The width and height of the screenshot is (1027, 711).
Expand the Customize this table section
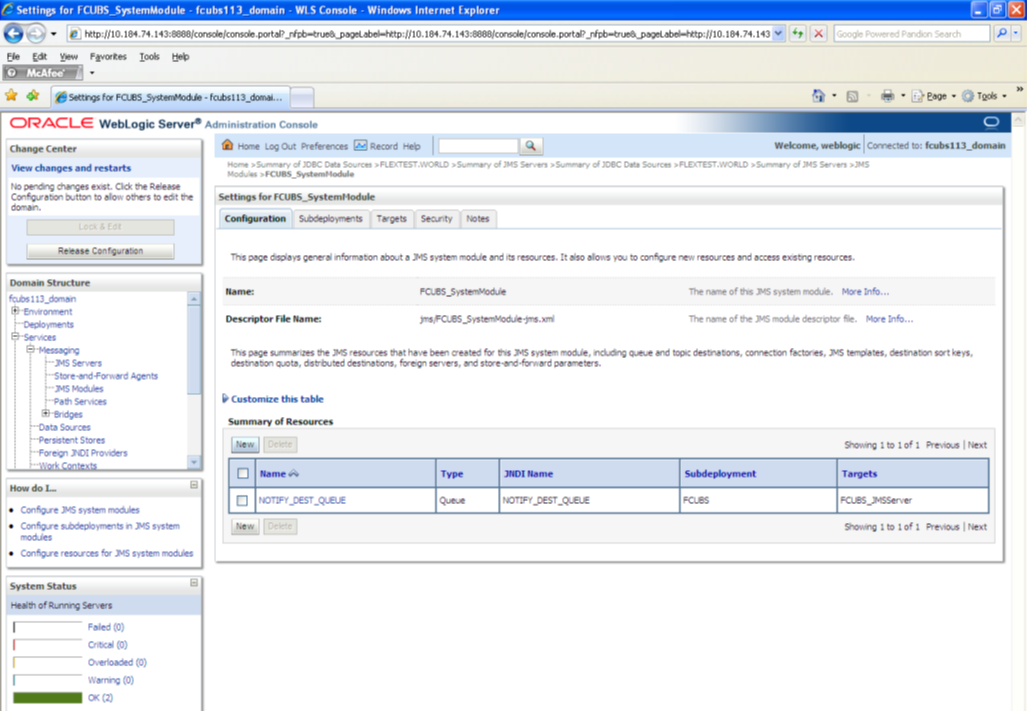pyautogui.click(x=273, y=399)
